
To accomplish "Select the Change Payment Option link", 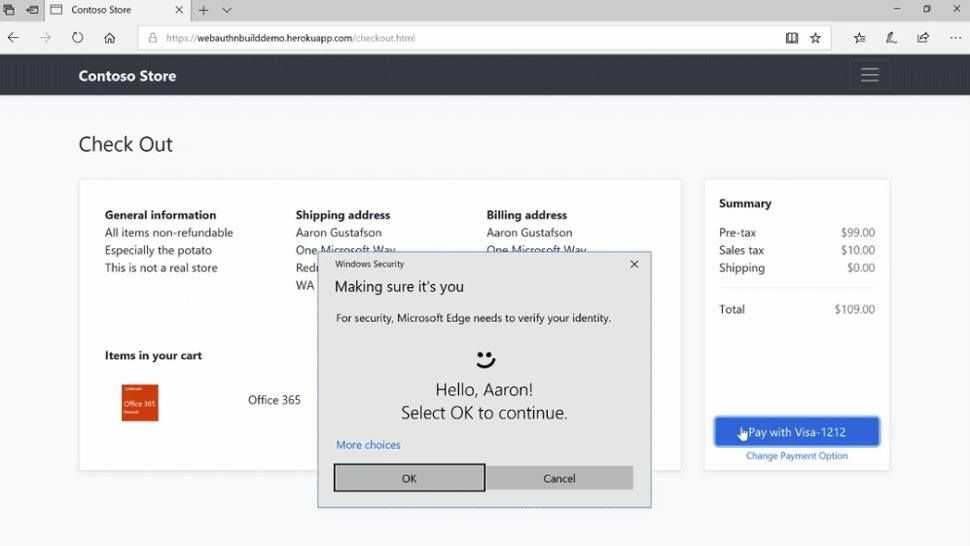I will [x=796, y=456].
